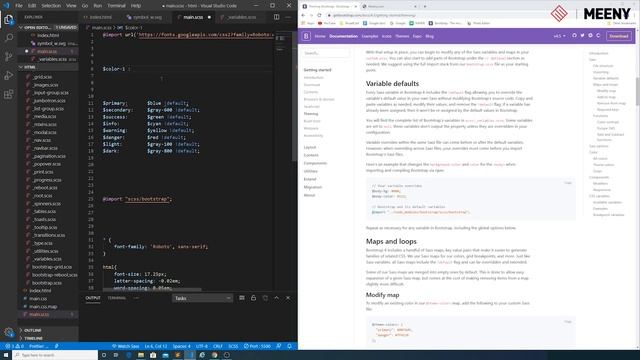Open the Sublime Text taskbar icon
Image resolution: width=640 pixels, height=360 pixels.
click(178, 355)
